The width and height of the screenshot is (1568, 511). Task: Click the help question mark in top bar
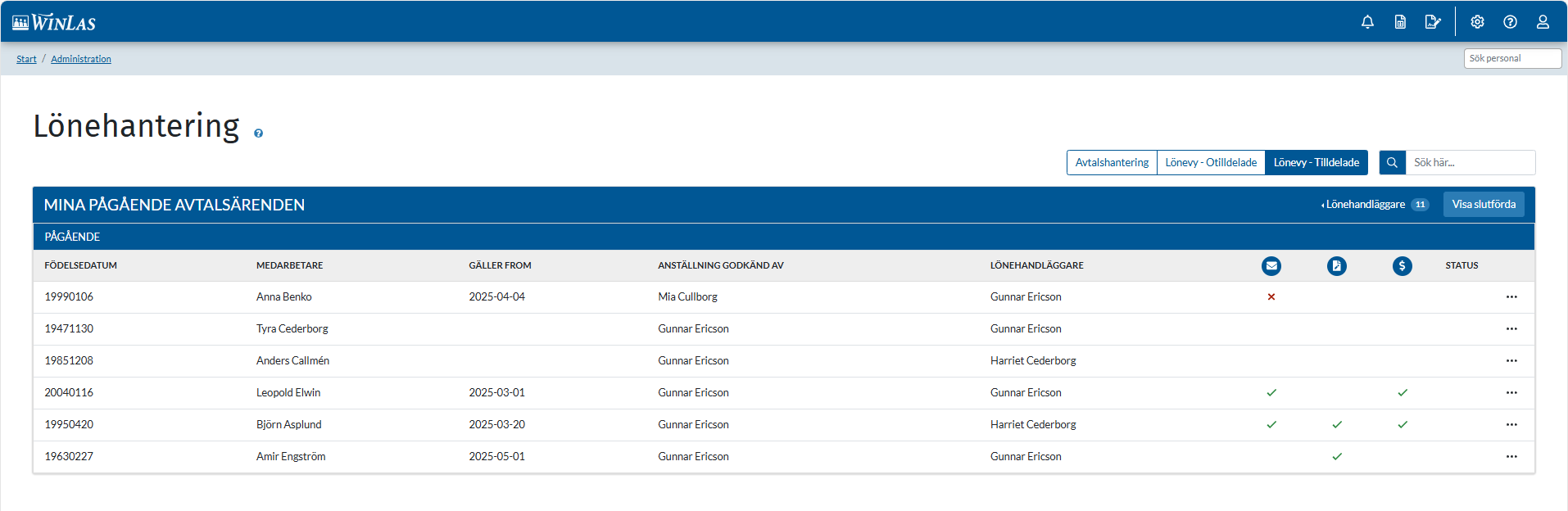click(1510, 22)
